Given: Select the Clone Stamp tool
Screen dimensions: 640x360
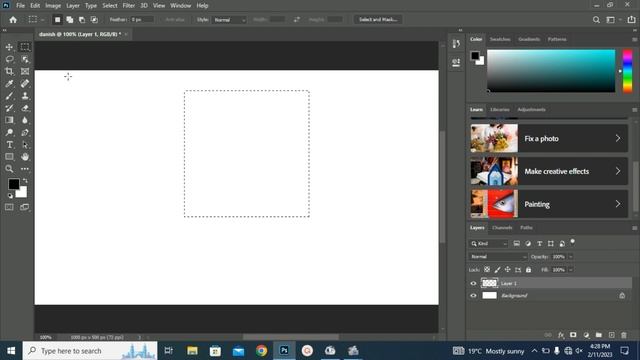Looking at the screenshot, I should click(25, 96).
